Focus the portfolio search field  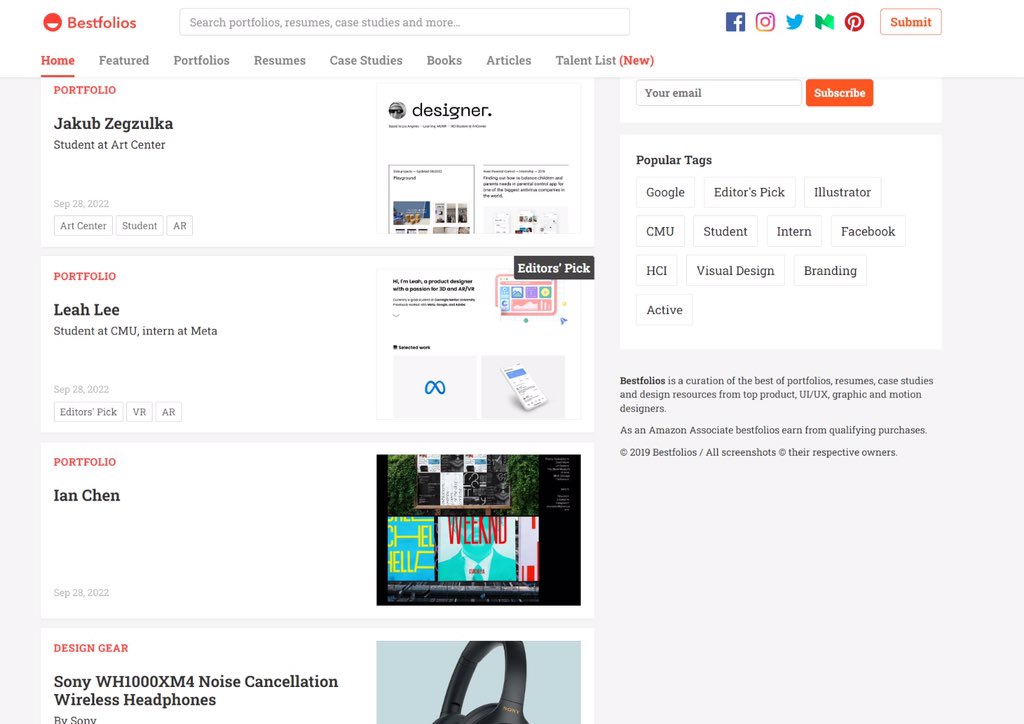(404, 22)
